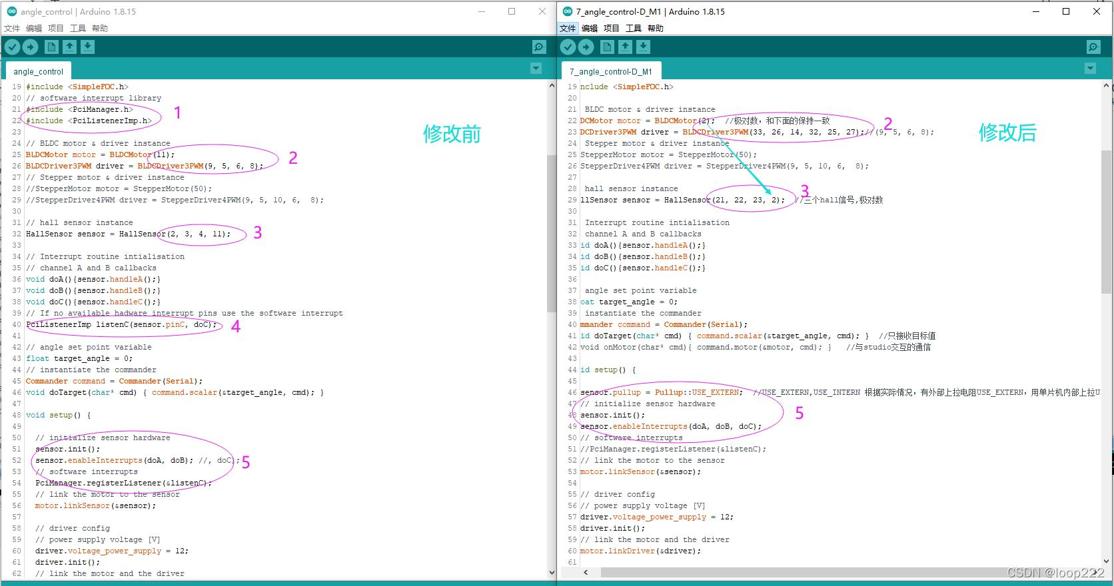Image resolution: width=1114 pixels, height=586 pixels.
Task: Click 'float target_angle = 0;' in angle_control
Action: tap(79, 359)
